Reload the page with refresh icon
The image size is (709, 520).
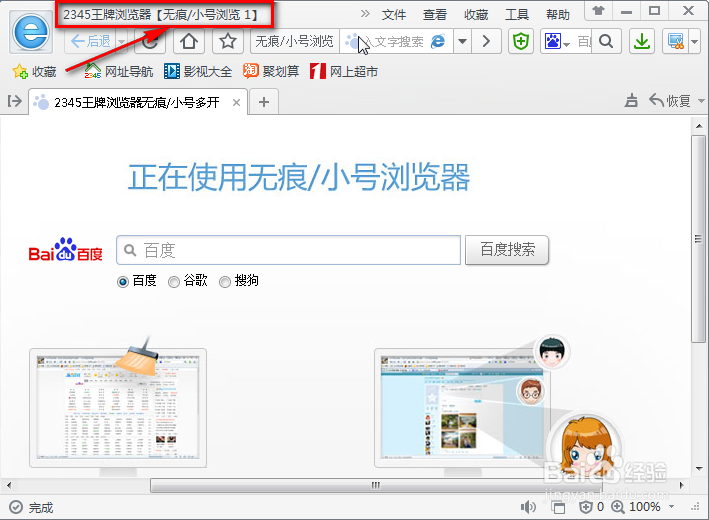150,42
